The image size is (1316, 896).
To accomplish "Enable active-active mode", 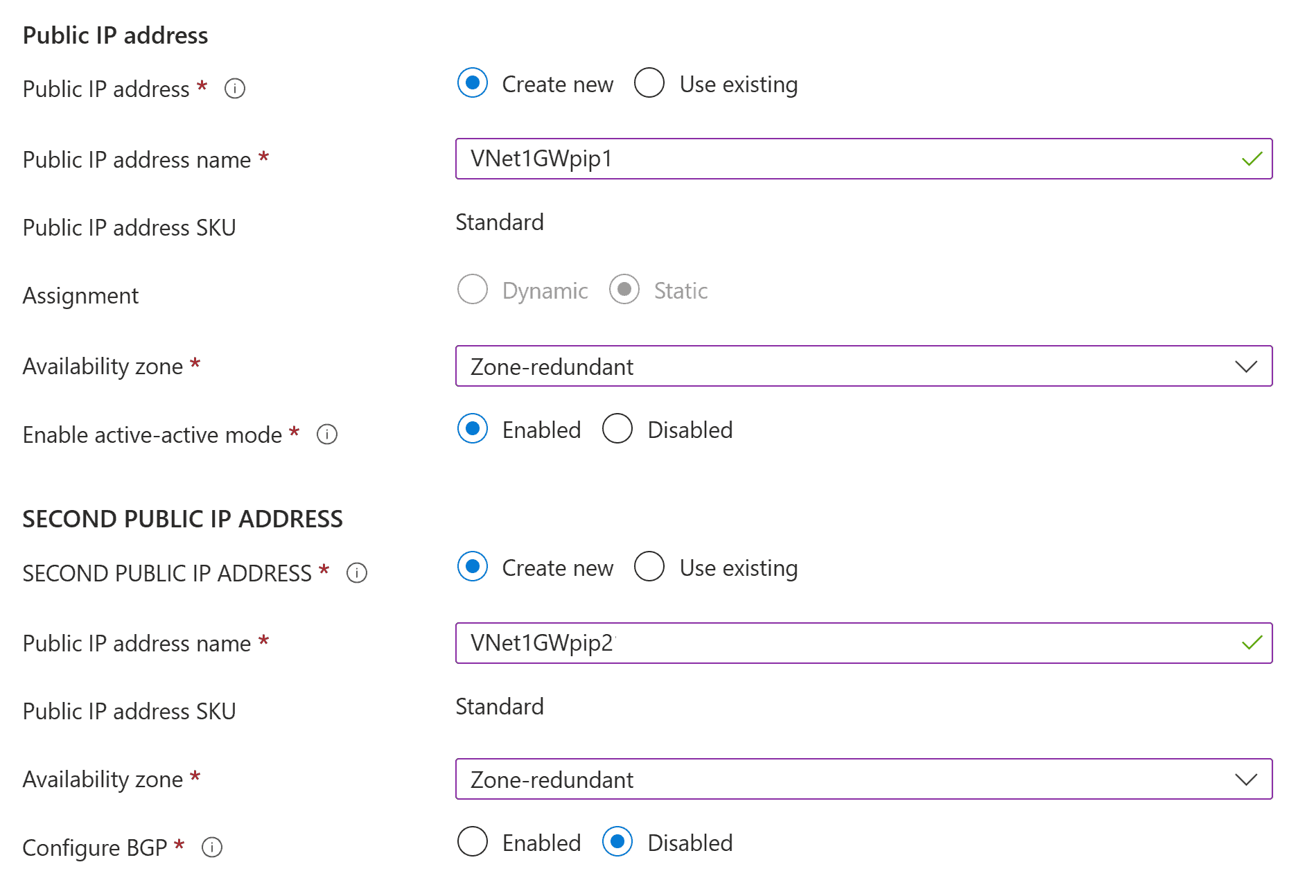I will click(x=473, y=429).
